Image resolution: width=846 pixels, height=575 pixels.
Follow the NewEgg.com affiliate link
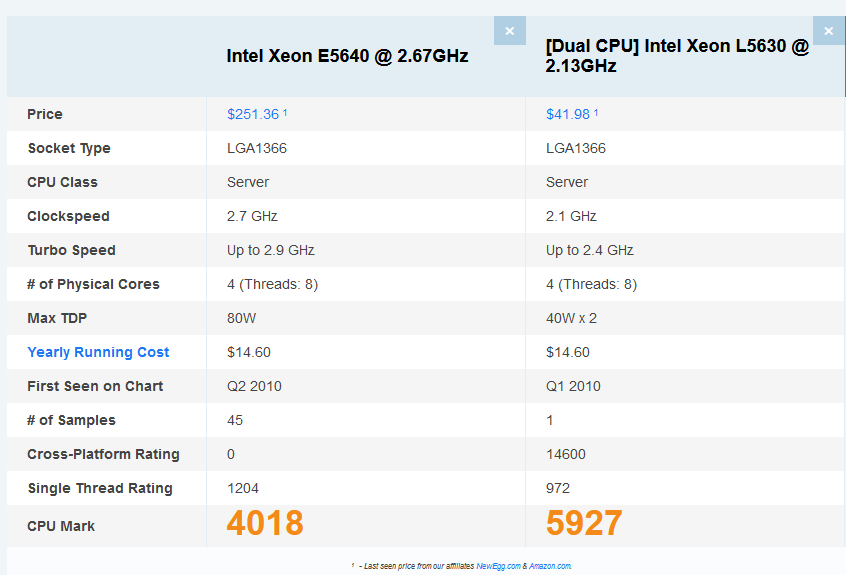coord(498,566)
